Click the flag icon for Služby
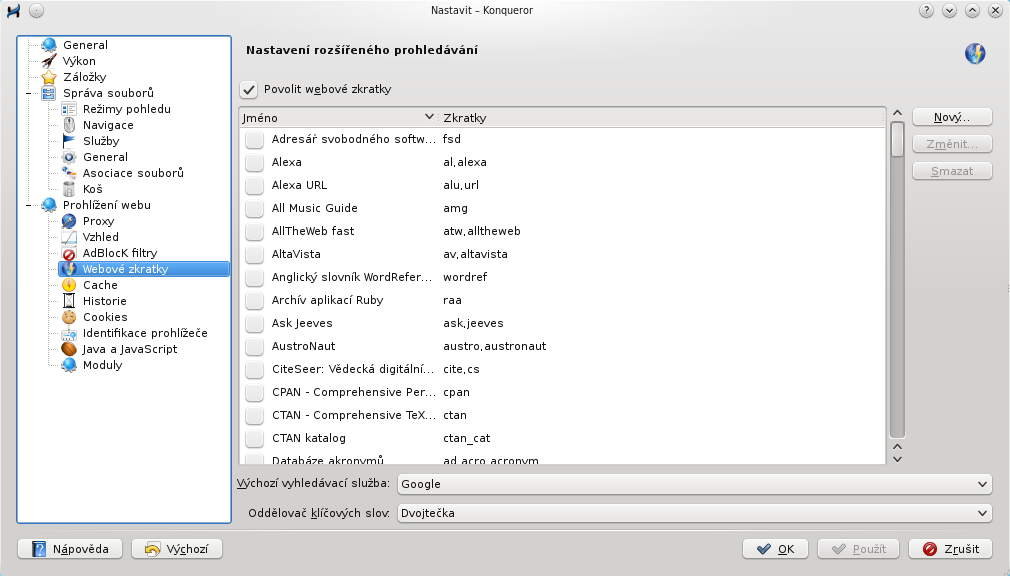1010x576 pixels. click(69, 141)
